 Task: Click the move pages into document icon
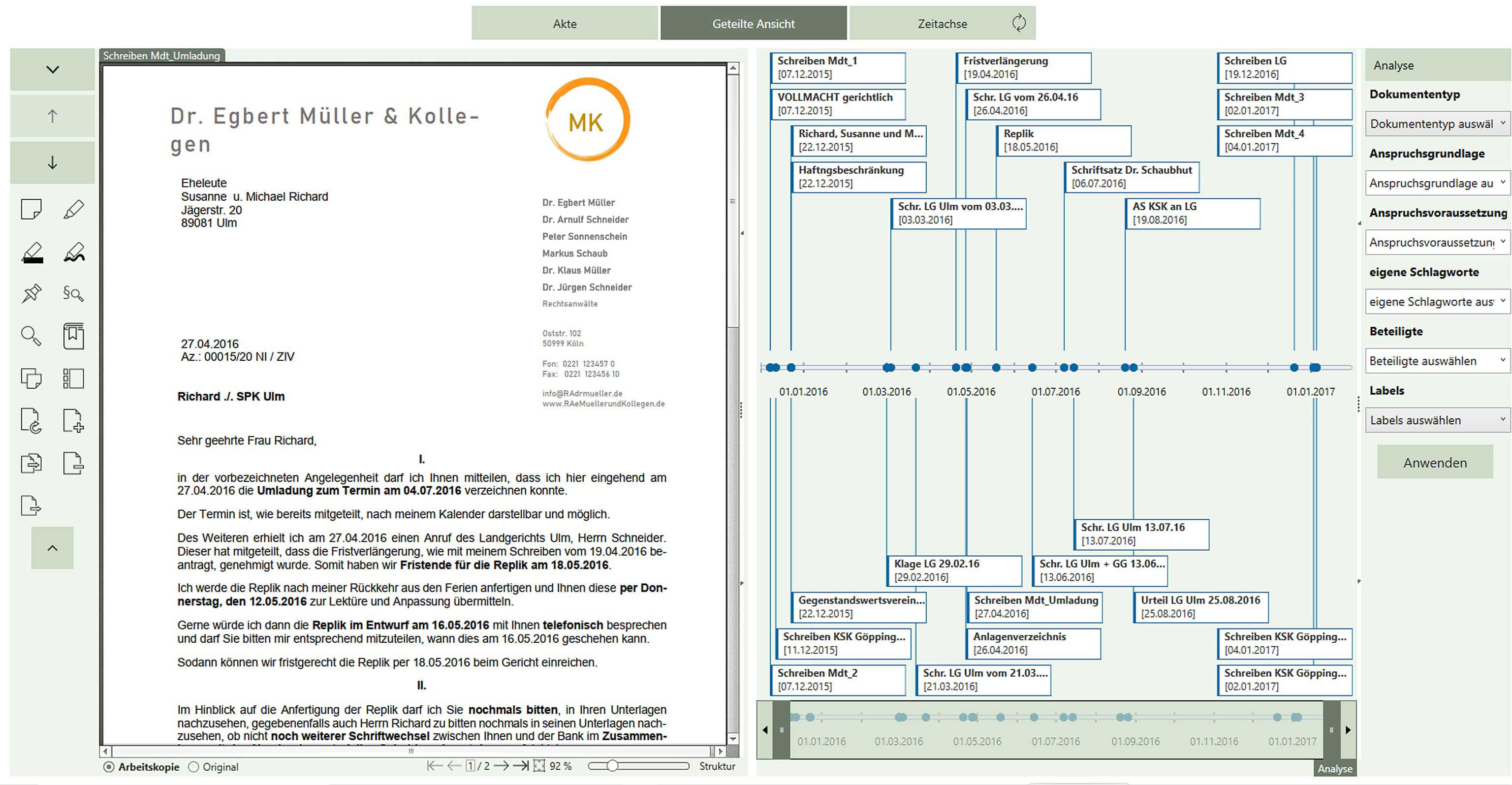[31, 463]
